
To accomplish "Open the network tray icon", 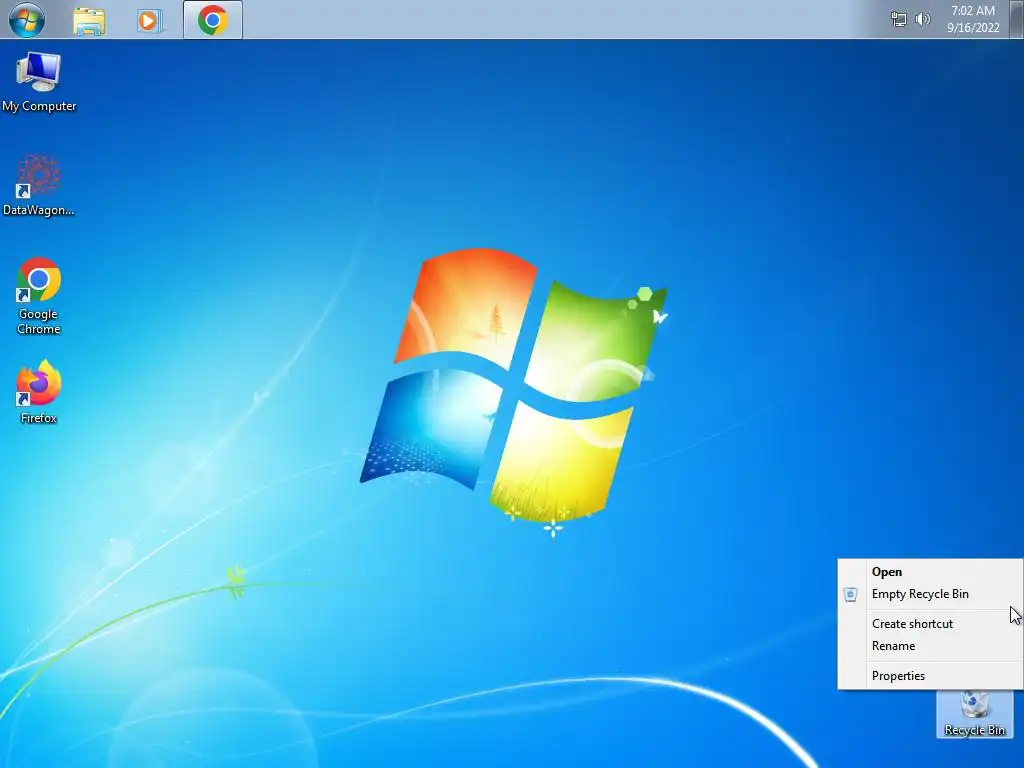I will (899, 20).
